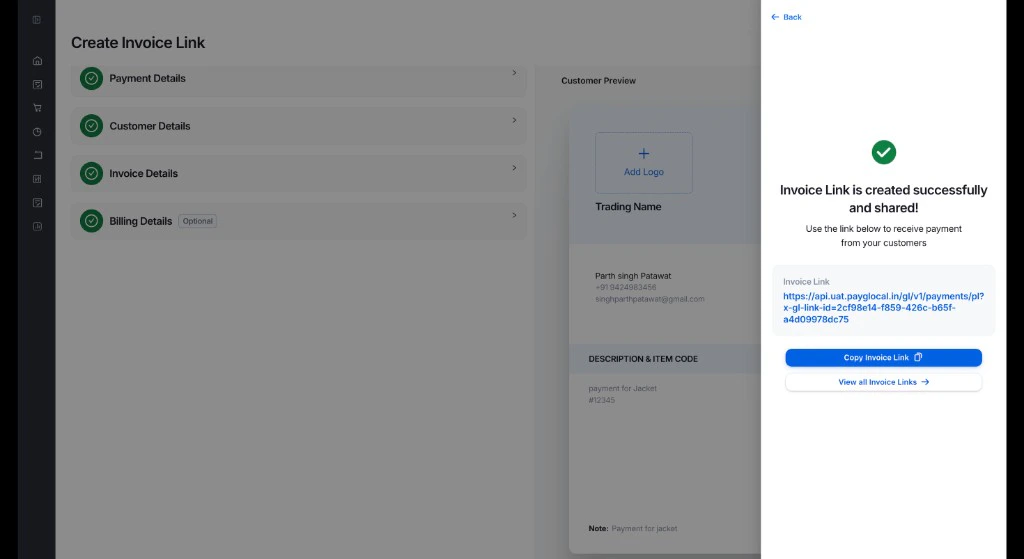Click the Optional tag on Billing Details
Image resolution: width=1024 pixels, height=559 pixels.
tap(197, 221)
